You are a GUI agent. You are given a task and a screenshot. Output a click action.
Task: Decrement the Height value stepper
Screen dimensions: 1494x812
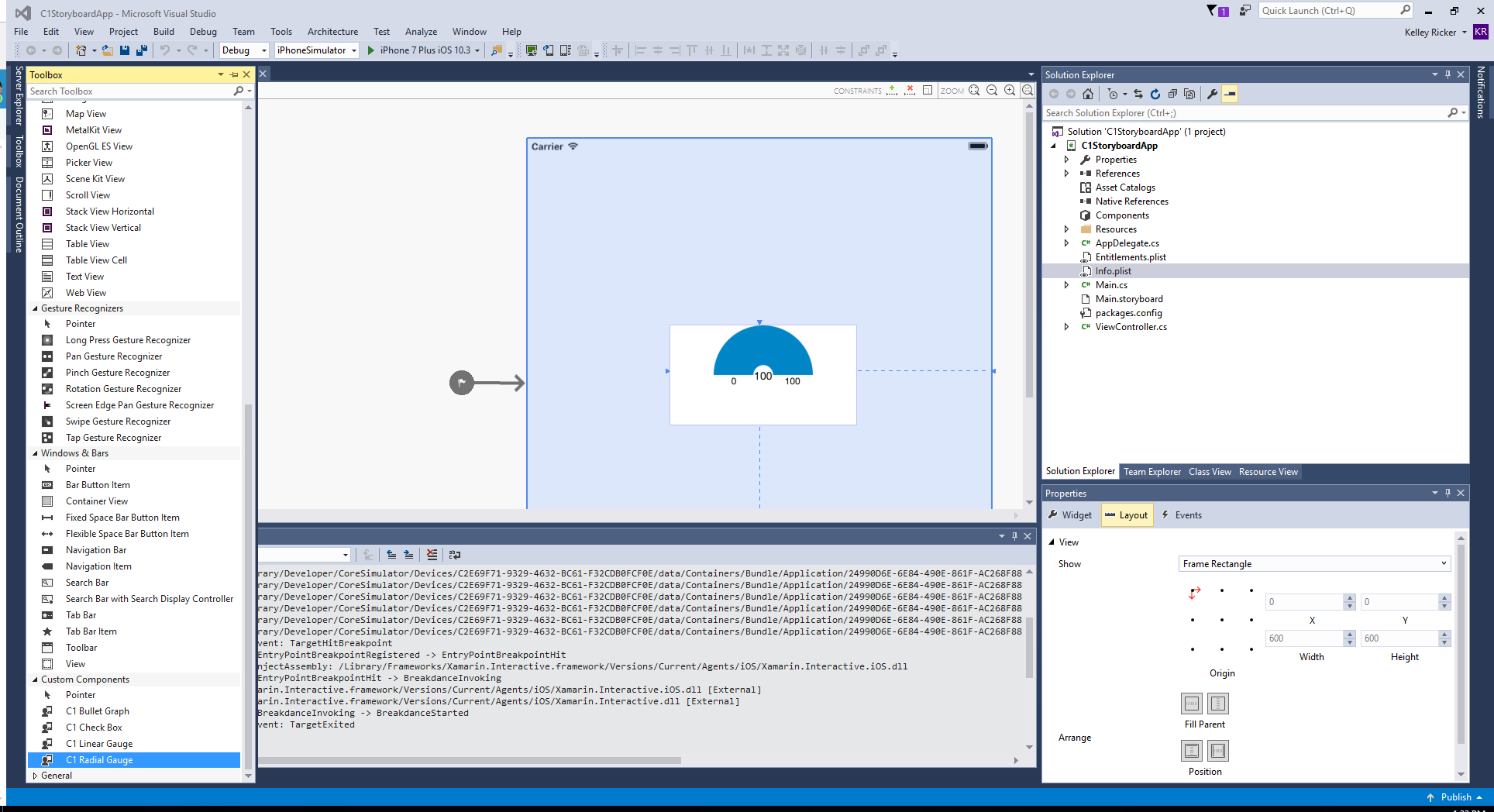1444,642
